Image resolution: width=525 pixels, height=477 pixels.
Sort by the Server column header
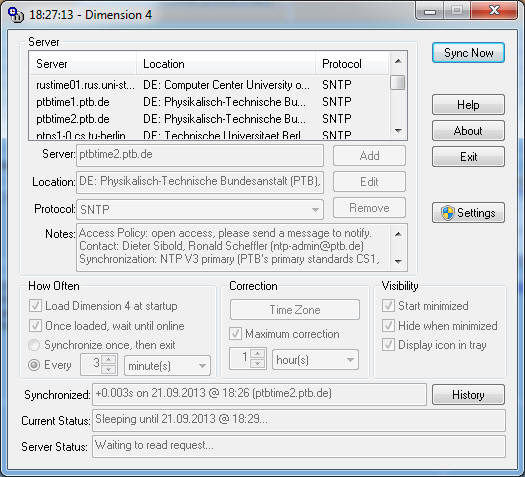[83, 64]
